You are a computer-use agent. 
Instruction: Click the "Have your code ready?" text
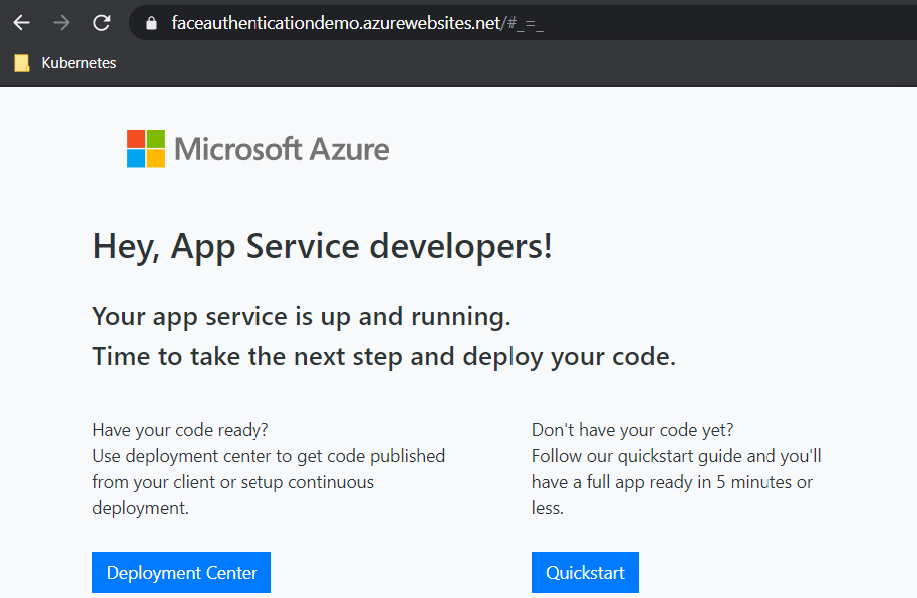[180, 430]
